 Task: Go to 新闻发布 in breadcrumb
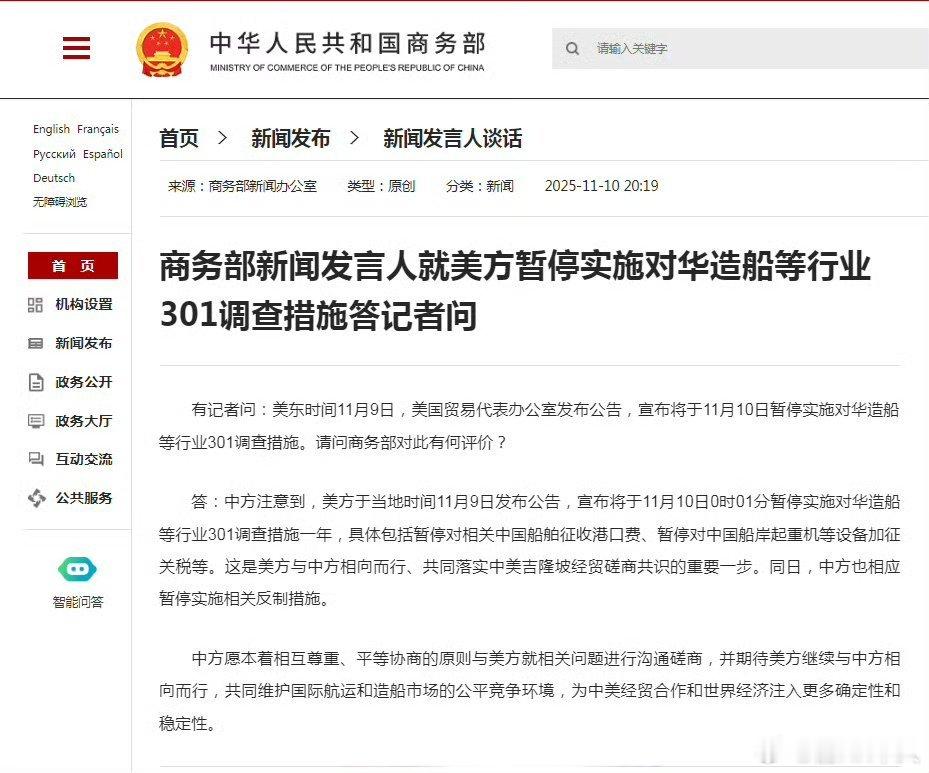[x=290, y=138]
